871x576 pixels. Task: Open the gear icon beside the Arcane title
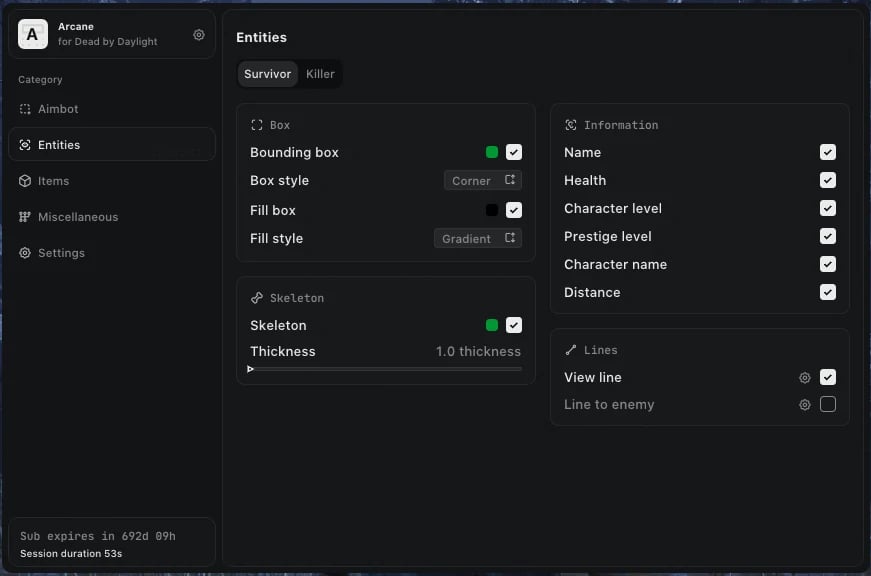click(199, 35)
